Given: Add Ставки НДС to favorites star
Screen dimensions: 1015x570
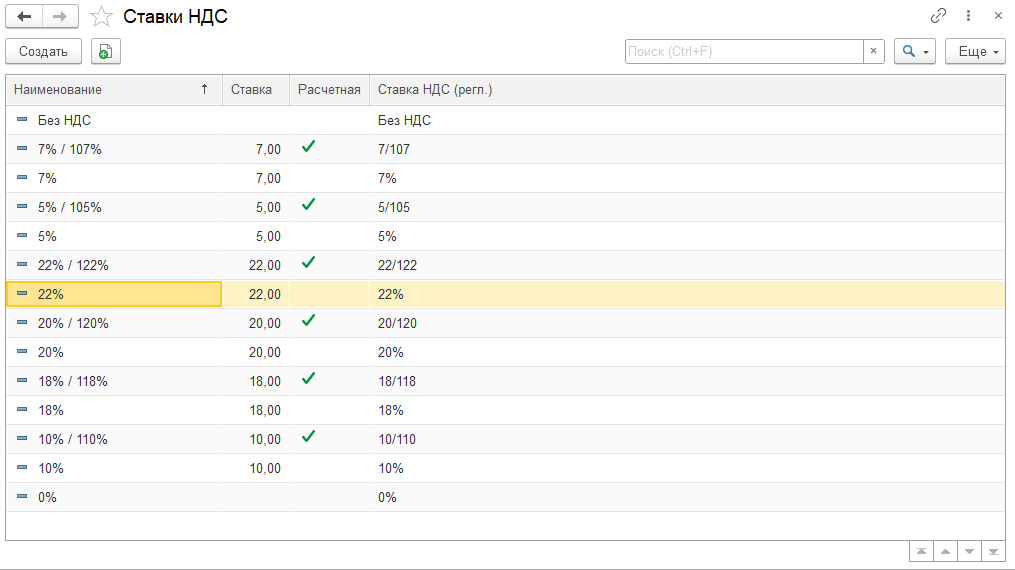Looking at the screenshot, I should tap(100, 17).
